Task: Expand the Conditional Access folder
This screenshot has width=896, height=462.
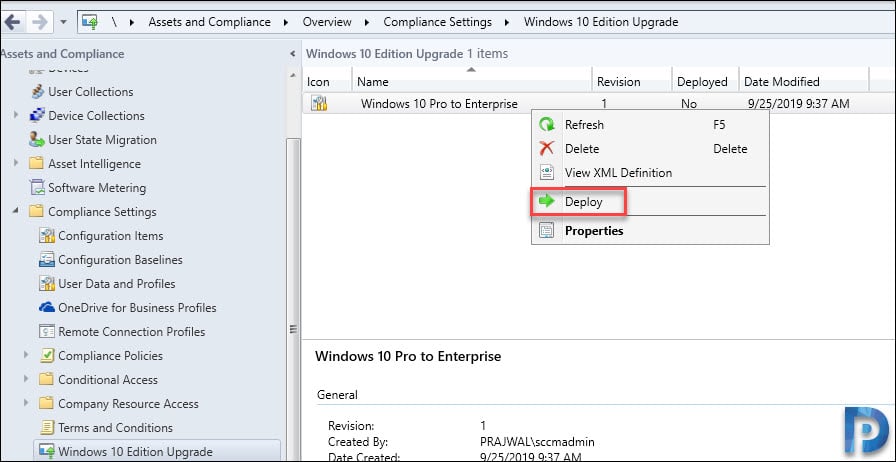Action: (26, 380)
